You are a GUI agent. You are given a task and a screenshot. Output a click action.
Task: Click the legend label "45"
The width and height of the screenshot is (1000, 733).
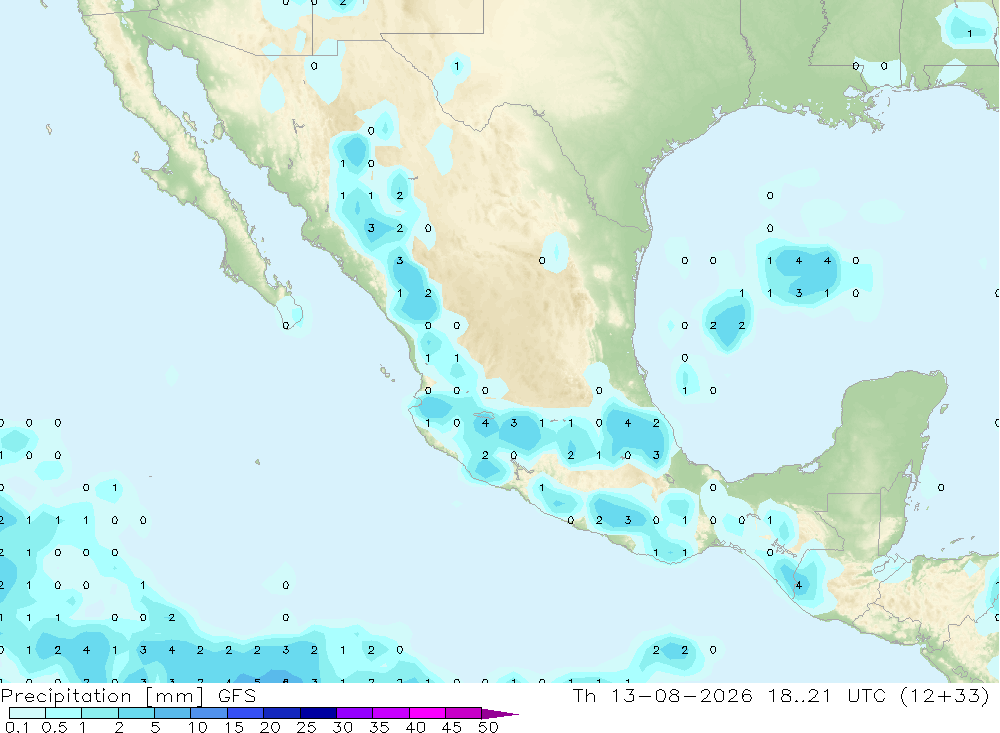pyautogui.click(x=452, y=727)
